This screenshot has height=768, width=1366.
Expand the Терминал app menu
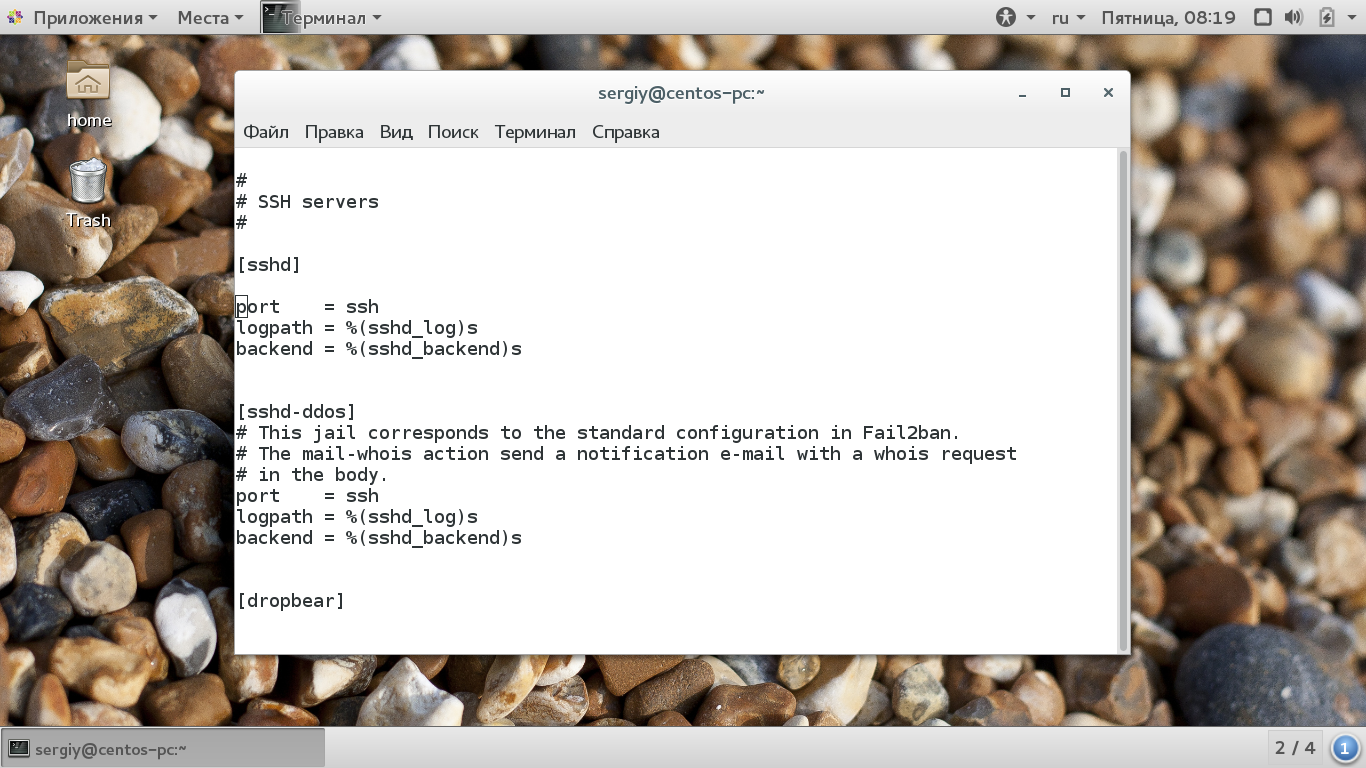coord(331,17)
